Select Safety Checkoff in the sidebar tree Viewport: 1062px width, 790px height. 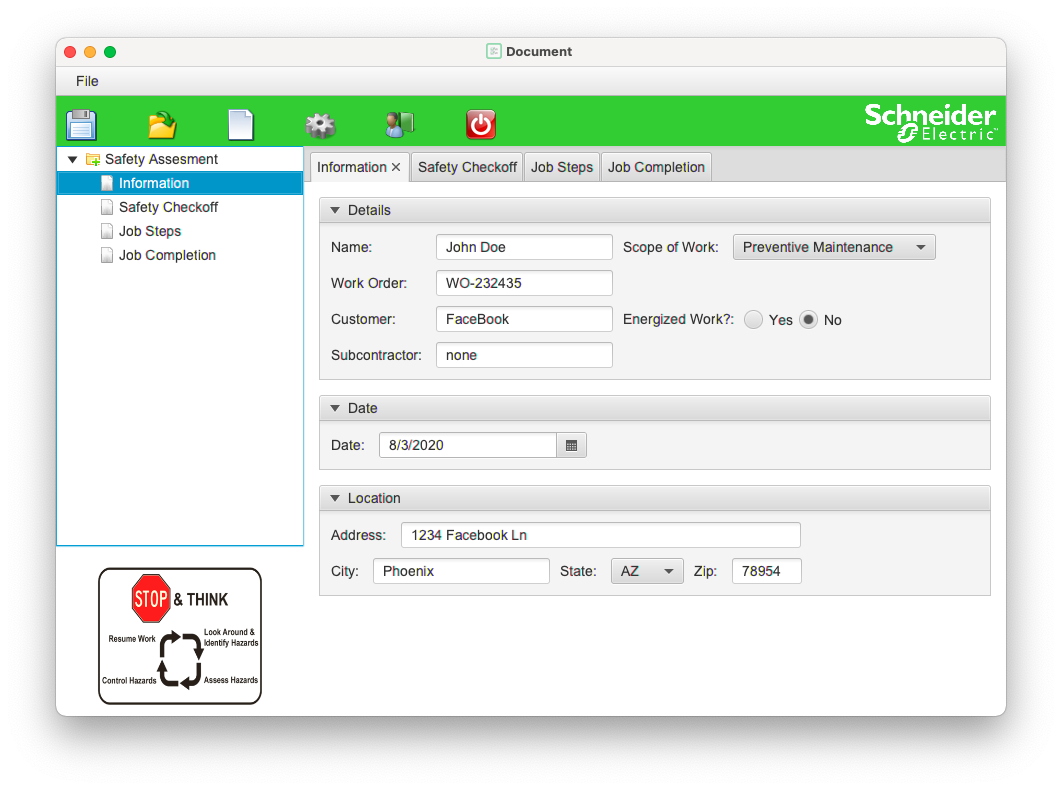click(169, 207)
